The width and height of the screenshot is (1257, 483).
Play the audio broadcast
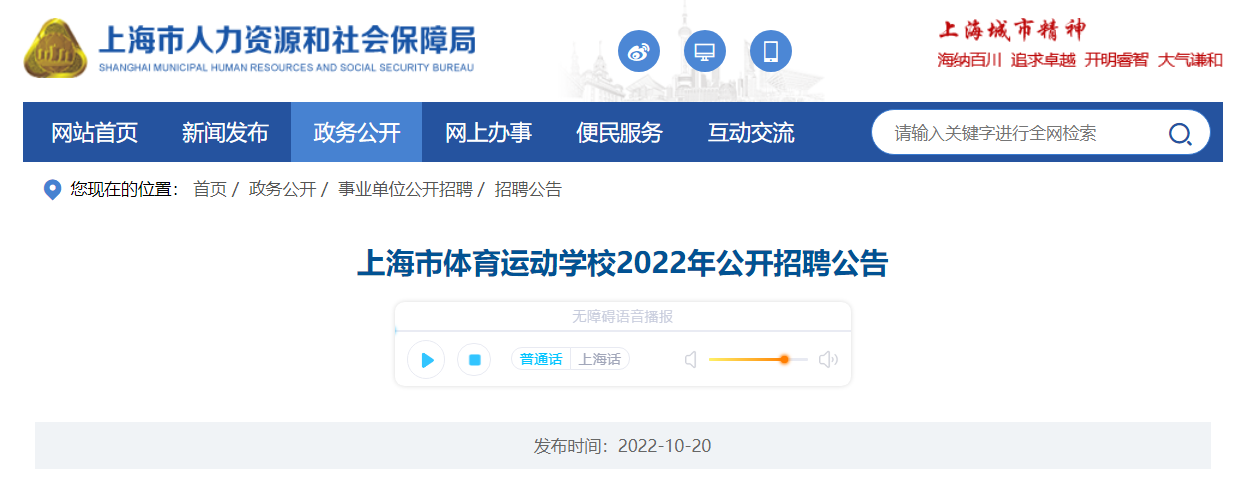426,360
